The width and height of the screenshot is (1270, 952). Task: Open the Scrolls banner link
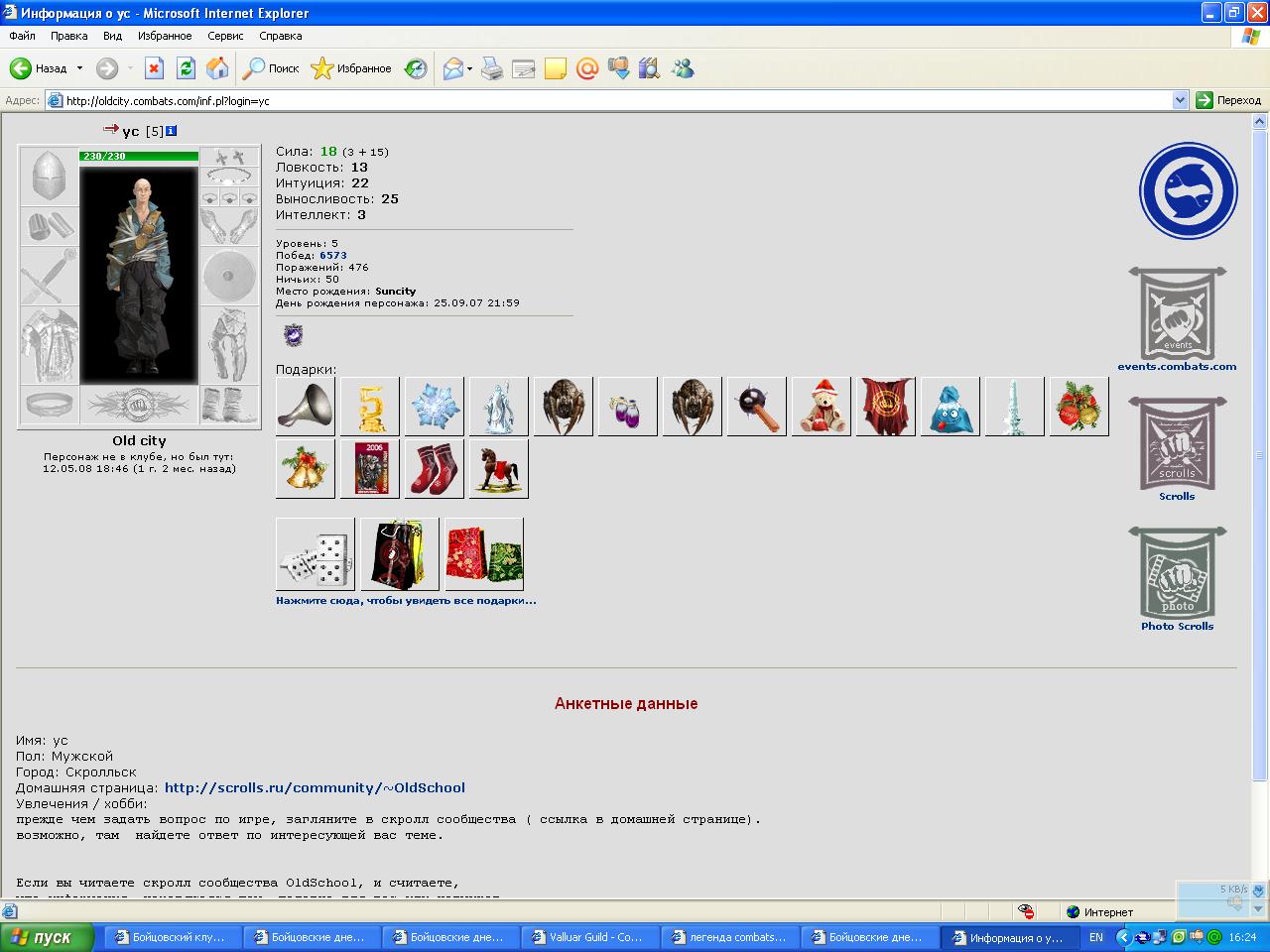point(1177,449)
